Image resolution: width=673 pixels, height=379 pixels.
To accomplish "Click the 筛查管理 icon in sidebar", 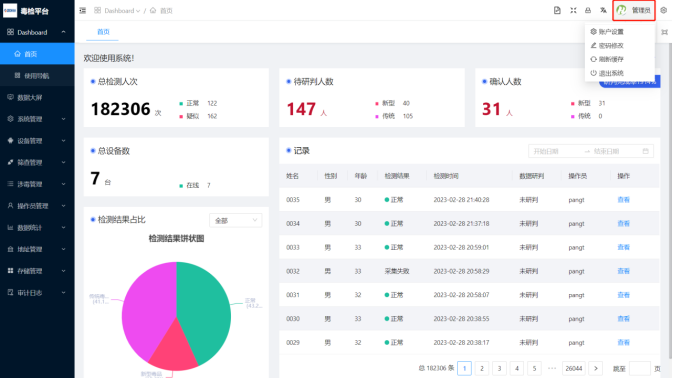I will (x=10, y=162).
